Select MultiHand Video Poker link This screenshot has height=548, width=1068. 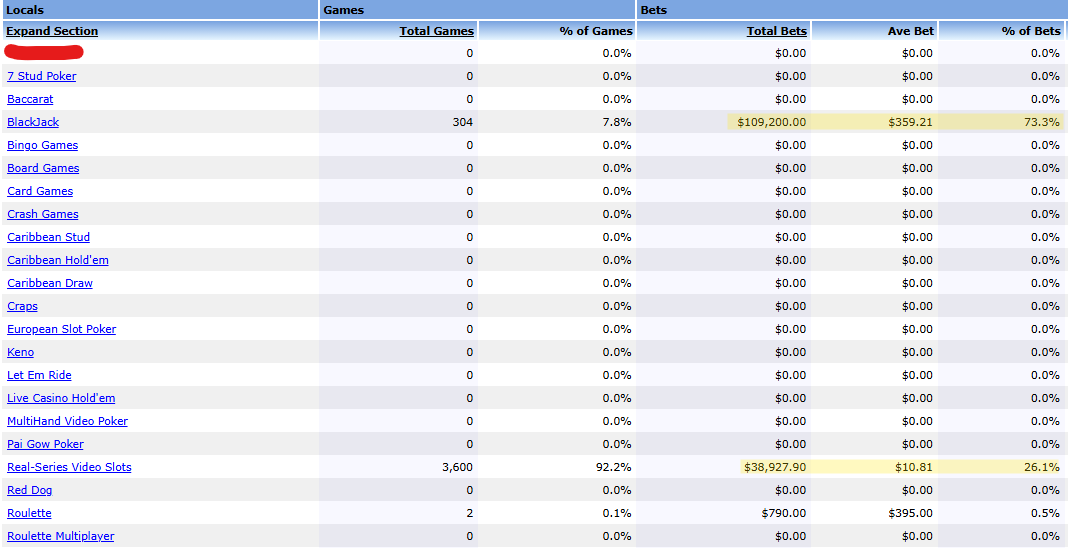pos(67,421)
